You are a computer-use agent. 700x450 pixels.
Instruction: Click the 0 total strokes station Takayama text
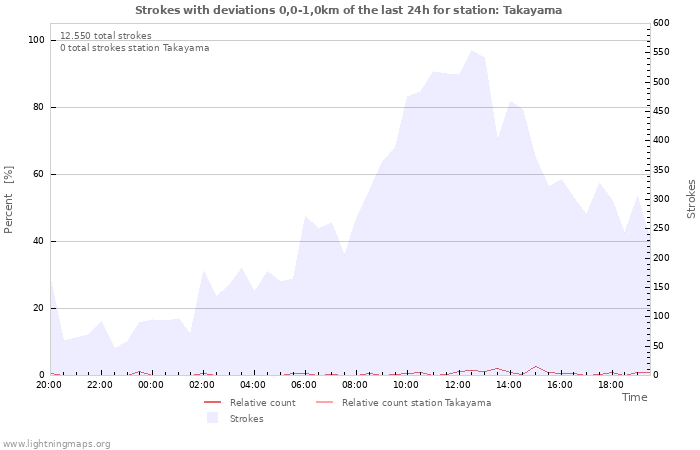134,48
